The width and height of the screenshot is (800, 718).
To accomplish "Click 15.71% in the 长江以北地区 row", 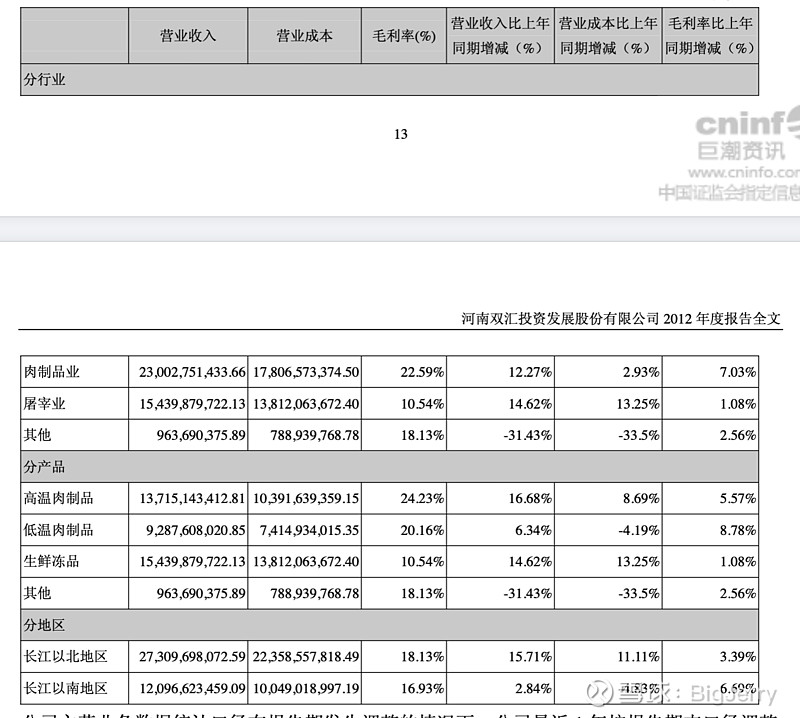I will 530,656.
